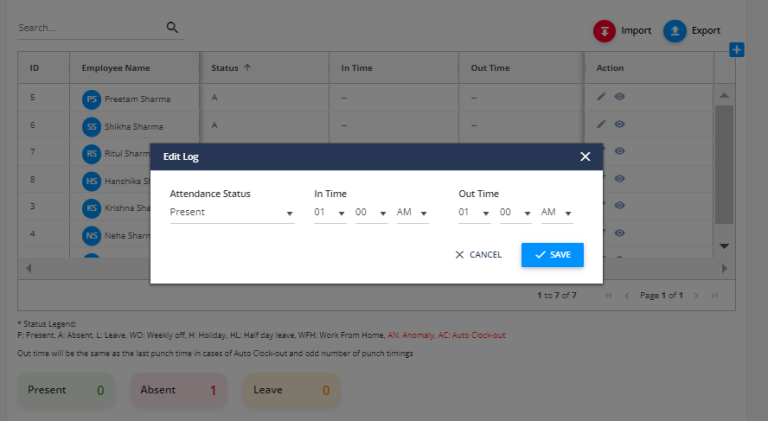Expand the In Time hour dropdown
This screenshot has width=768, height=421.
coord(330,213)
